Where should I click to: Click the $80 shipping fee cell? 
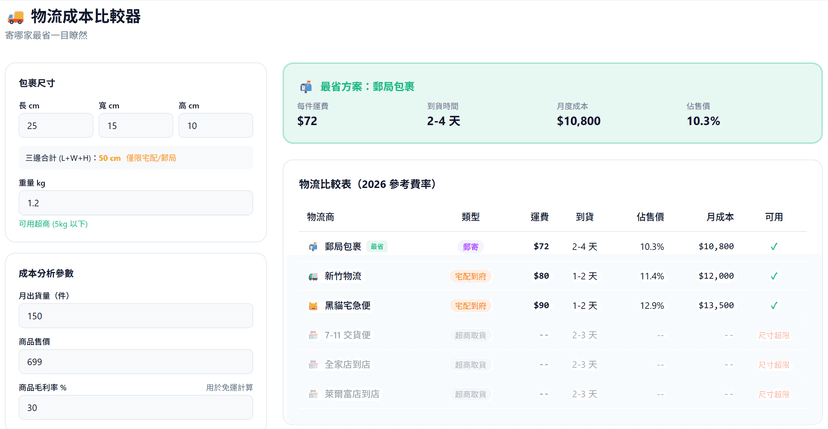[541, 276]
